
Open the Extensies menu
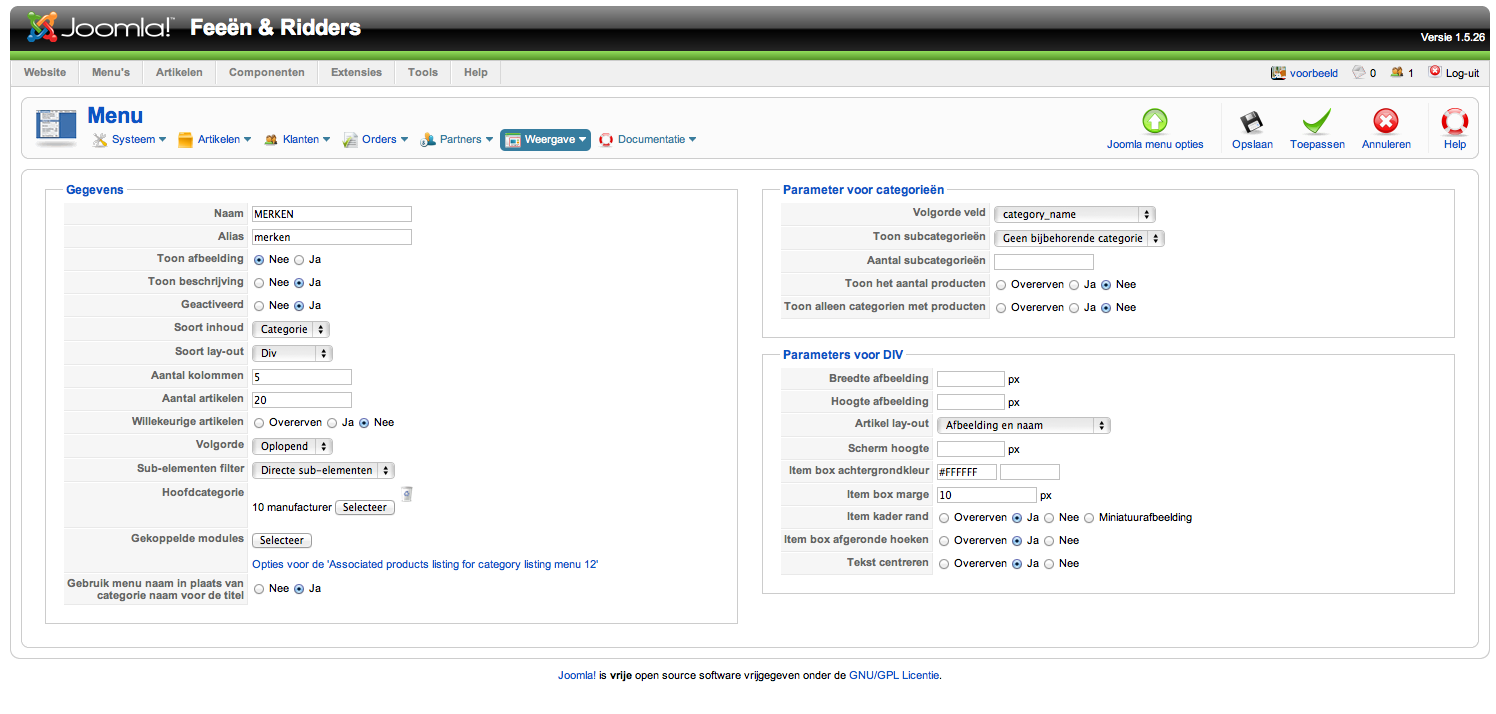[x=356, y=72]
